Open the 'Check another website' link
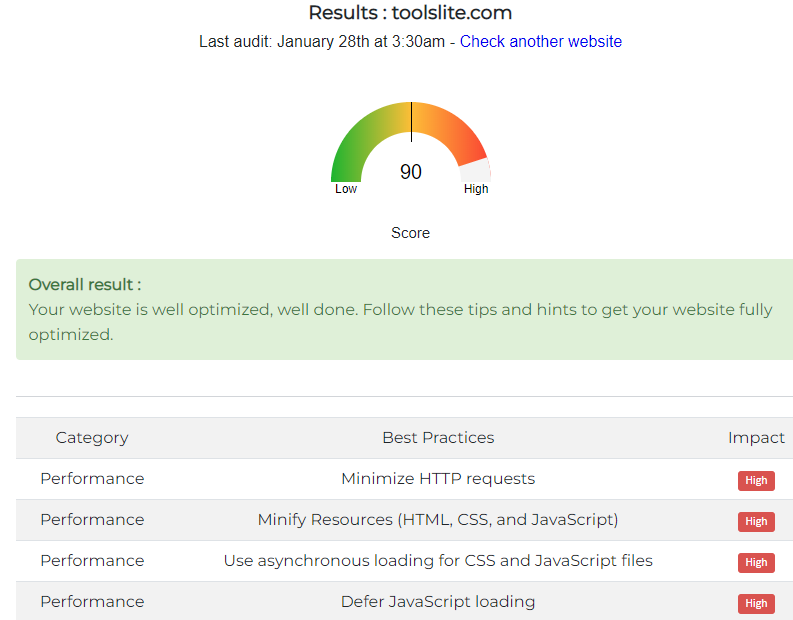This screenshot has width=793, height=620. coord(541,41)
